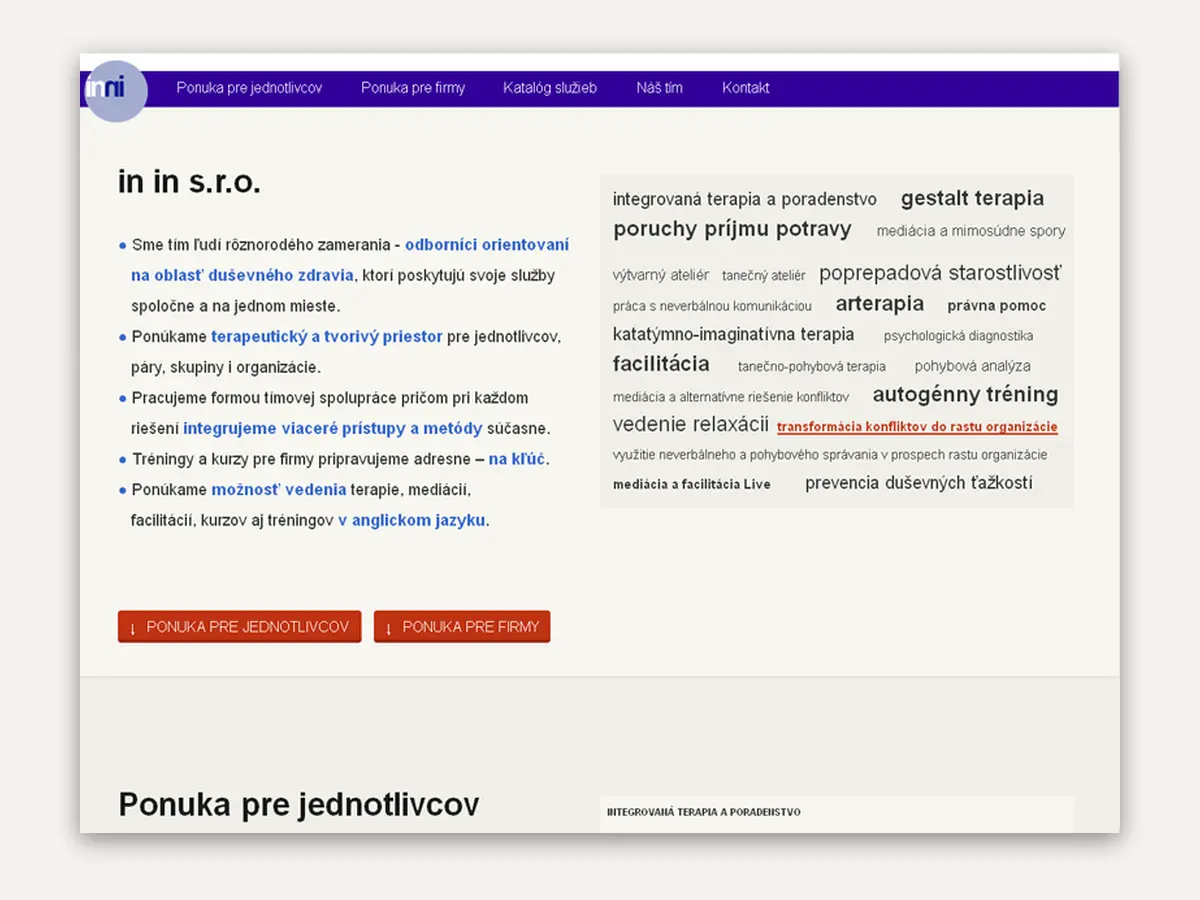The height and width of the screenshot is (900, 1200).
Task: Go to Katalóg služieb in navigation
Action: pyautogui.click(x=550, y=88)
